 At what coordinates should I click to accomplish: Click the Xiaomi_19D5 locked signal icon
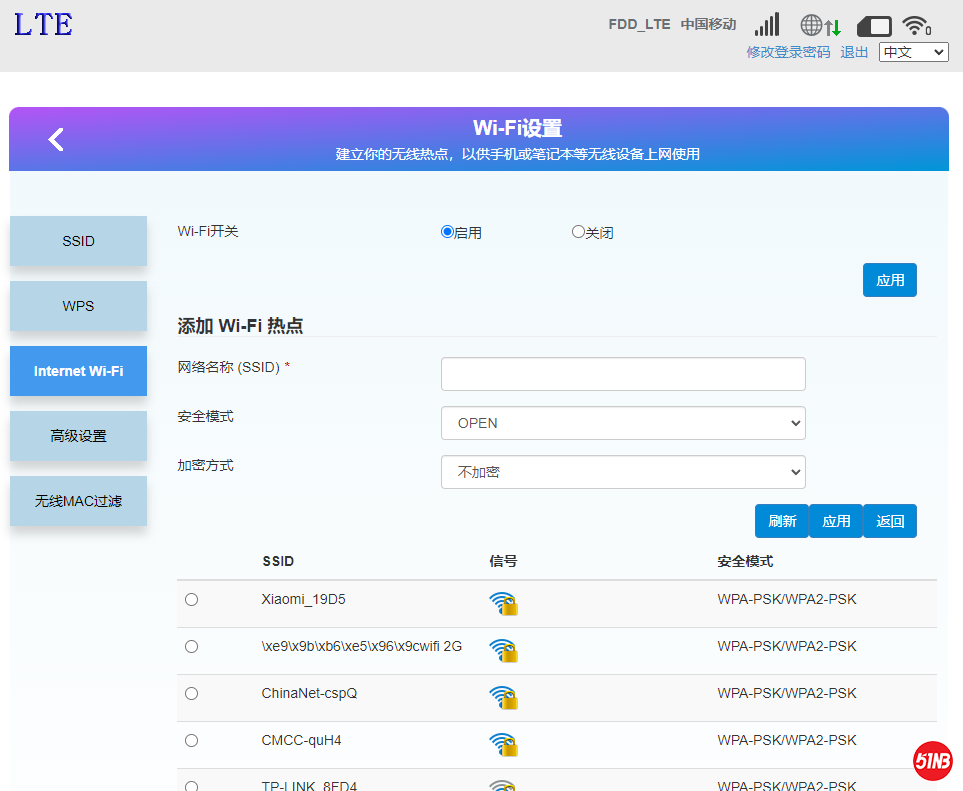pyautogui.click(x=503, y=603)
